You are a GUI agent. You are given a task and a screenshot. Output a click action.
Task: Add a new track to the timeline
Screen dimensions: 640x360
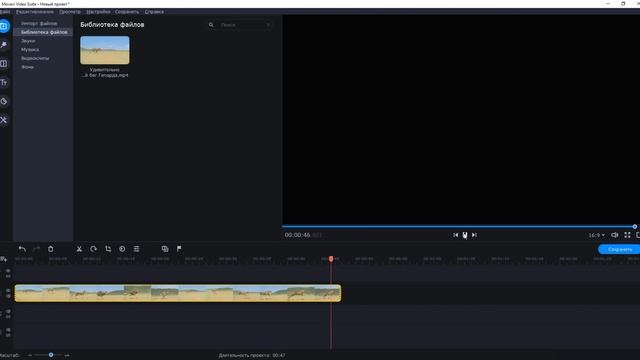pos(4,259)
